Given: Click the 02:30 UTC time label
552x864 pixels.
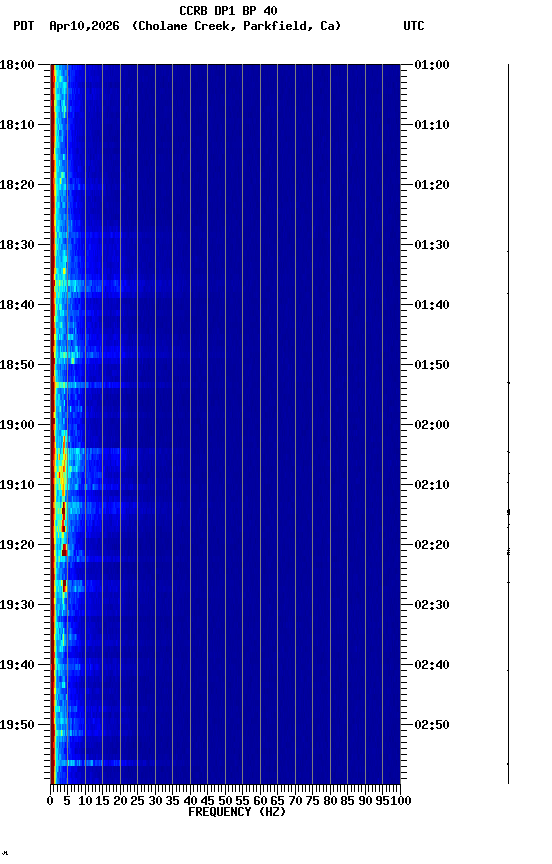Looking at the screenshot, I should [x=432, y=605].
